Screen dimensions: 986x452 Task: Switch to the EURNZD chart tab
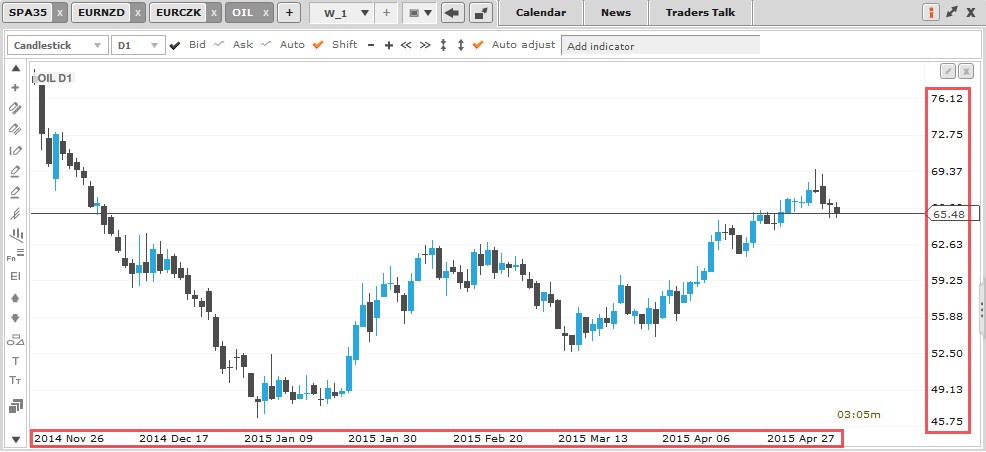click(100, 13)
